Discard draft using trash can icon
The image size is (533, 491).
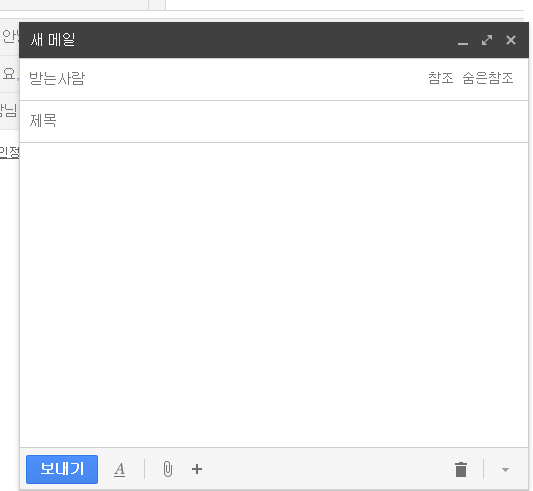pyautogui.click(x=461, y=470)
